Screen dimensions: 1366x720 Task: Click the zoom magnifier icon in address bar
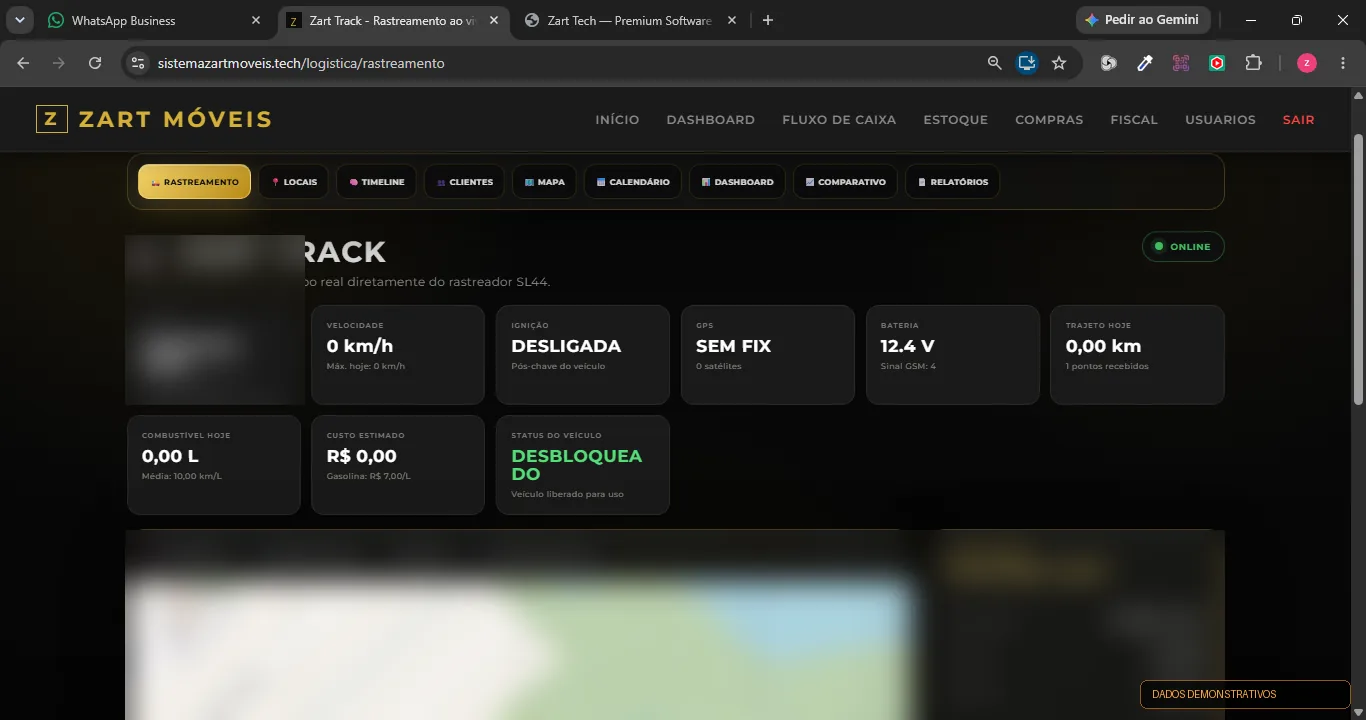[994, 63]
